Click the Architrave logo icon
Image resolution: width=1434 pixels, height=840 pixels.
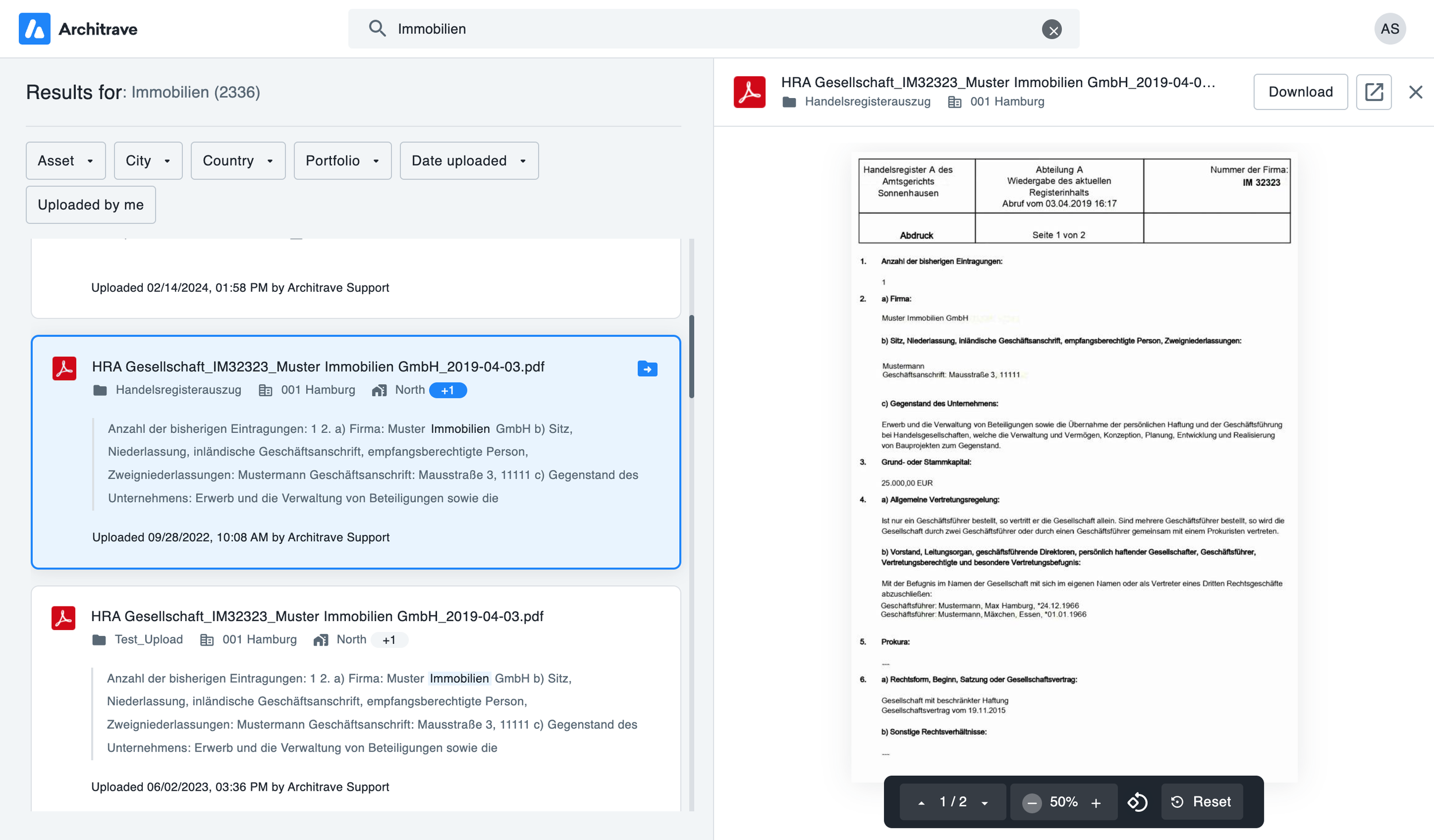pyautogui.click(x=34, y=29)
